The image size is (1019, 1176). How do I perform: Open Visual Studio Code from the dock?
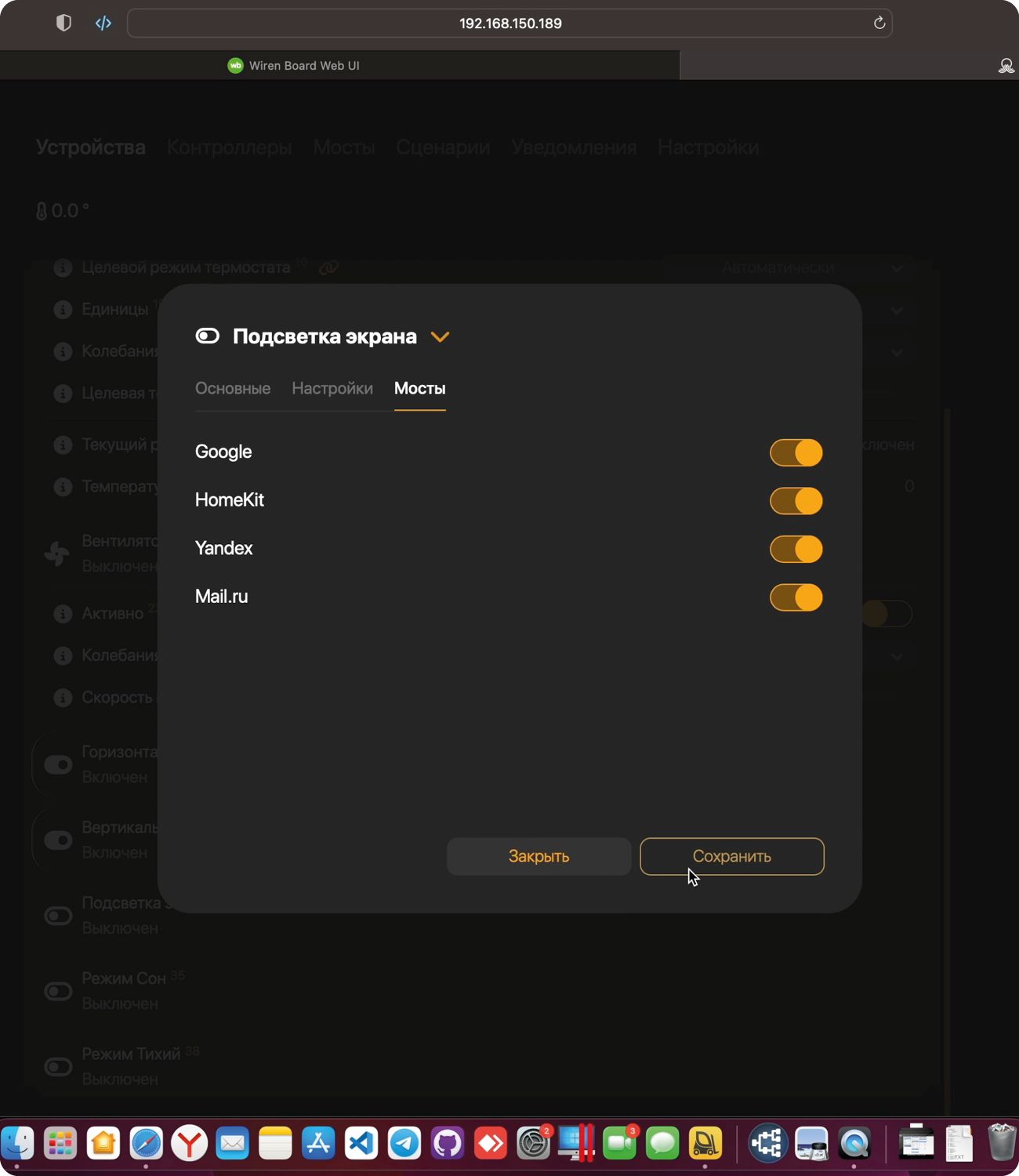click(x=361, y=1143)
